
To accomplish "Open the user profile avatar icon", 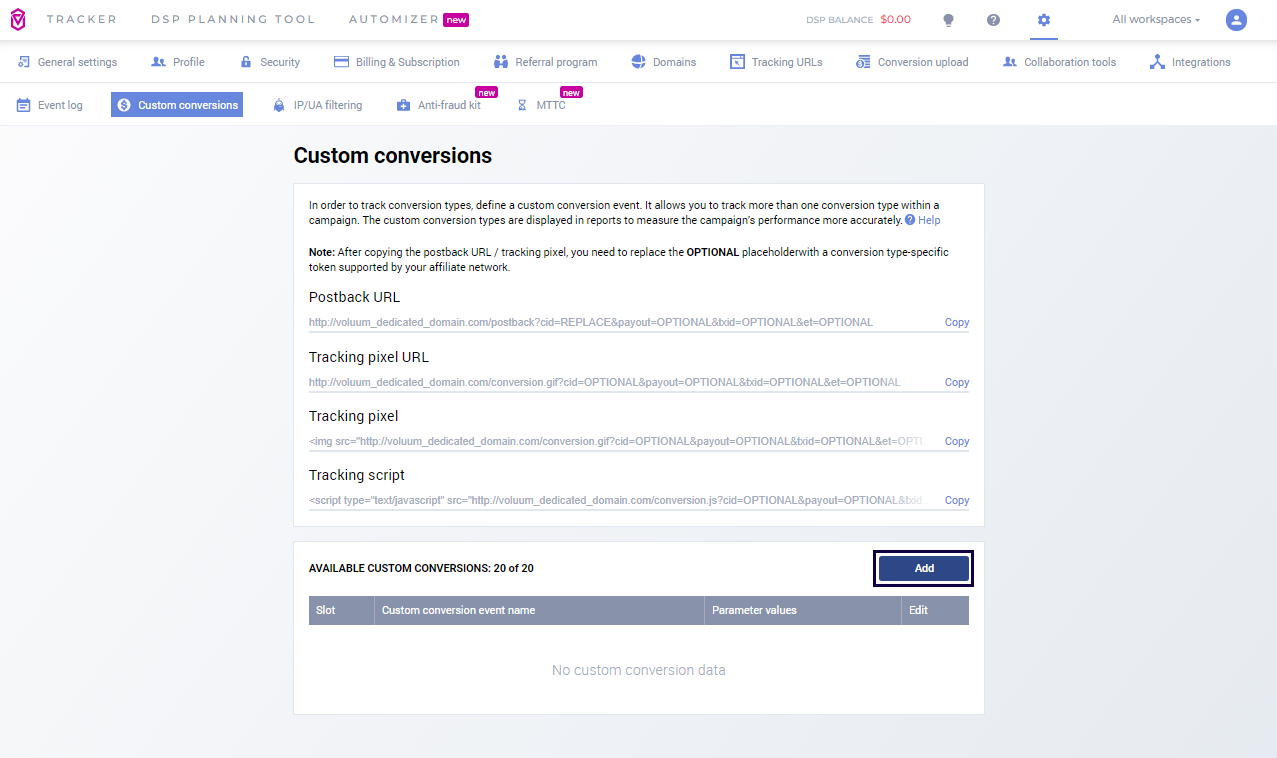I will [1236, 19].
